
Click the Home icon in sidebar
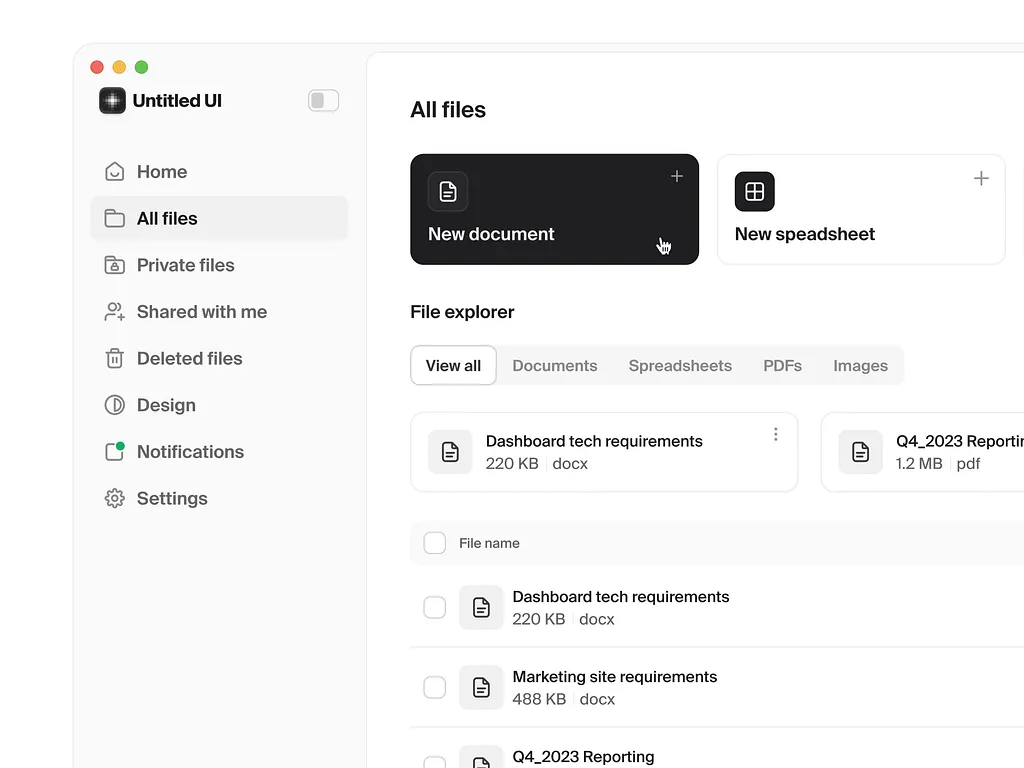[115, 172]
